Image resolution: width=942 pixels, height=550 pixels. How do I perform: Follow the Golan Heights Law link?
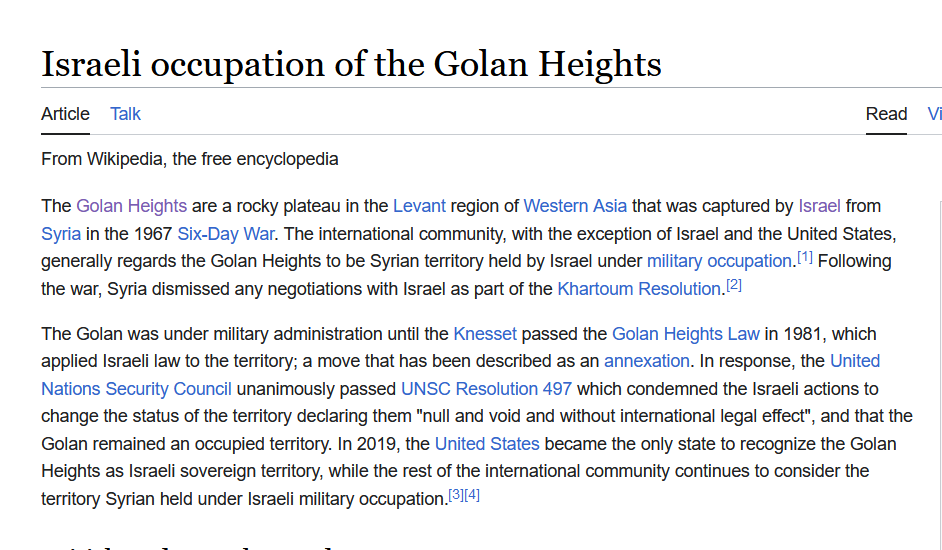[685, 334]
